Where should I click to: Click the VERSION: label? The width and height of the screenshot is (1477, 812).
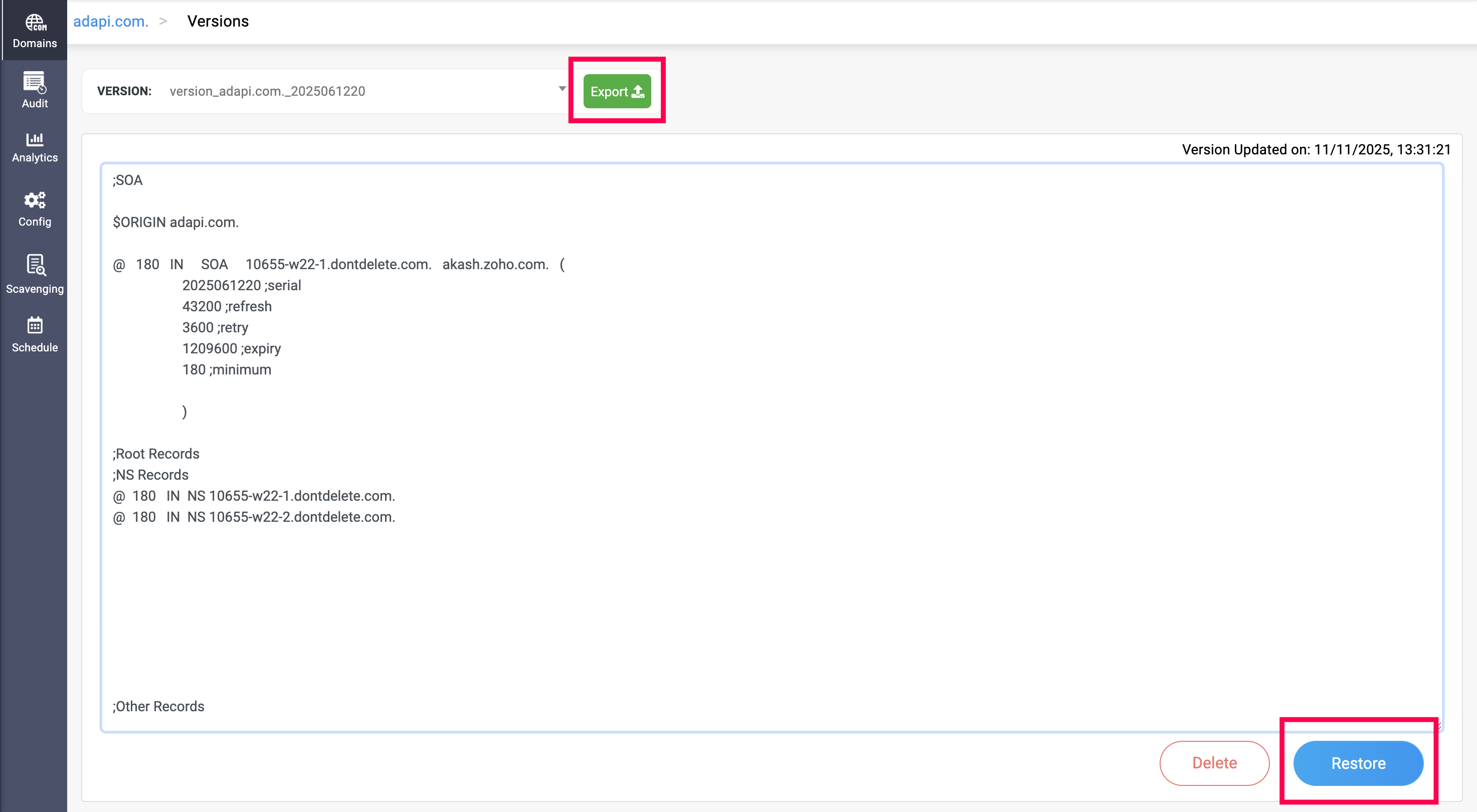124,91
